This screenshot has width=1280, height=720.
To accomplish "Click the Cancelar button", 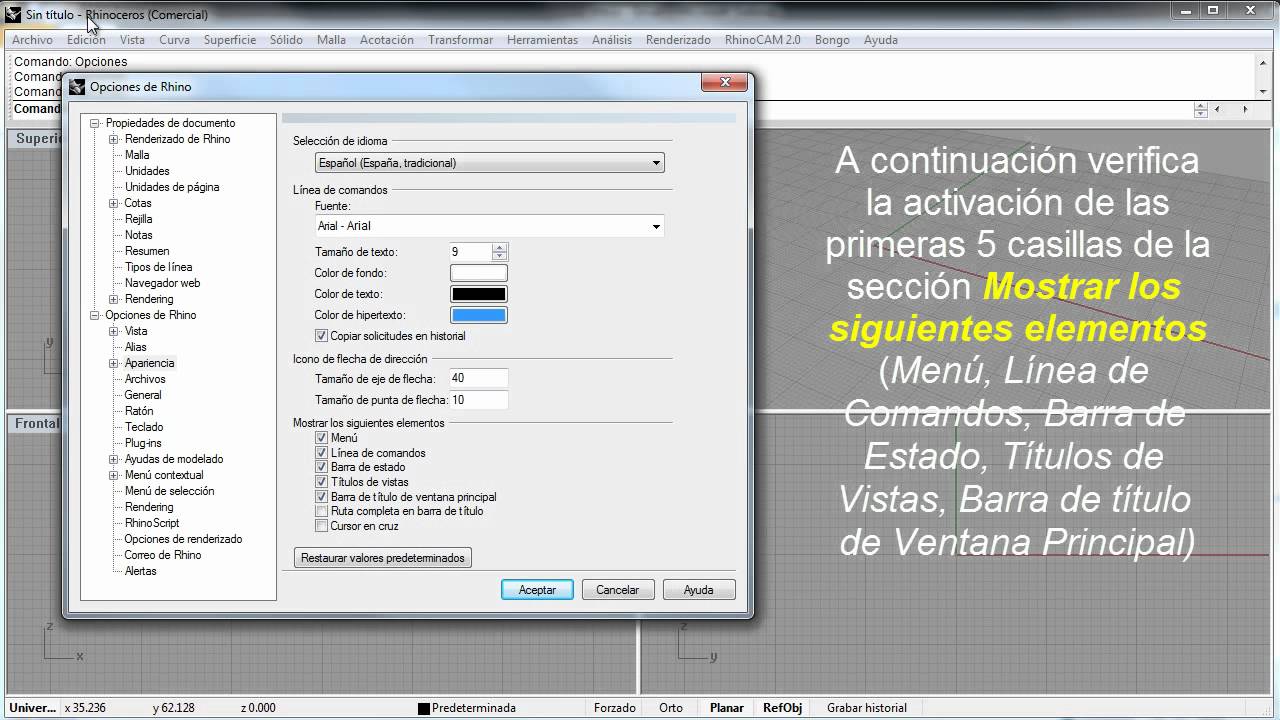I will [618, 590].
